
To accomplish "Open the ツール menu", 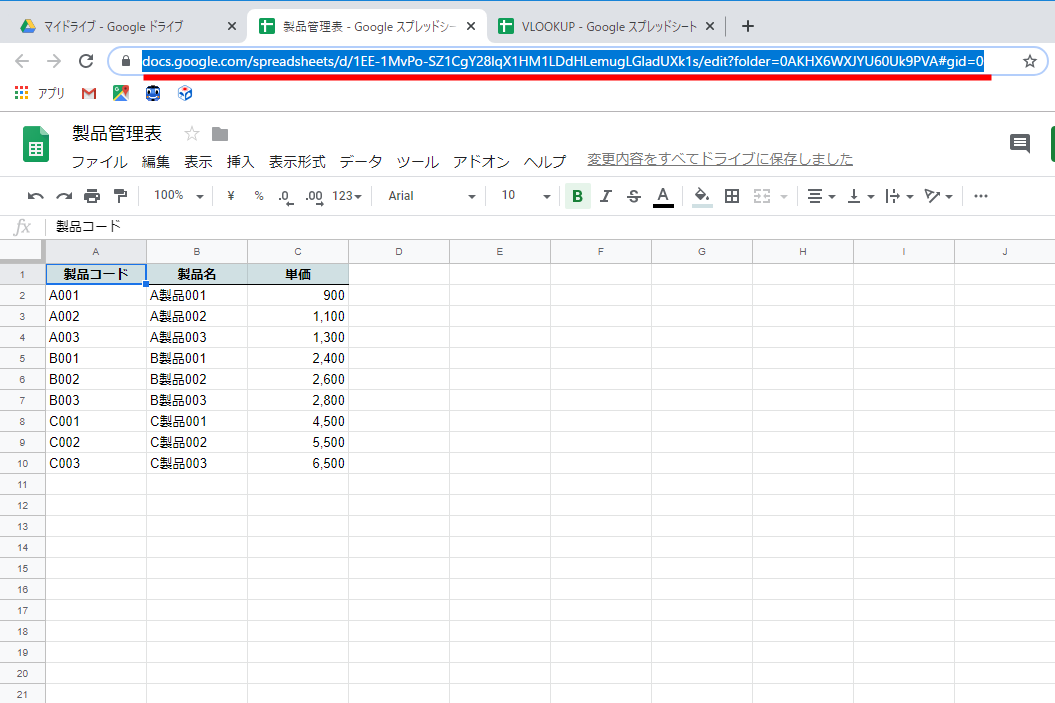I will 418,161.
